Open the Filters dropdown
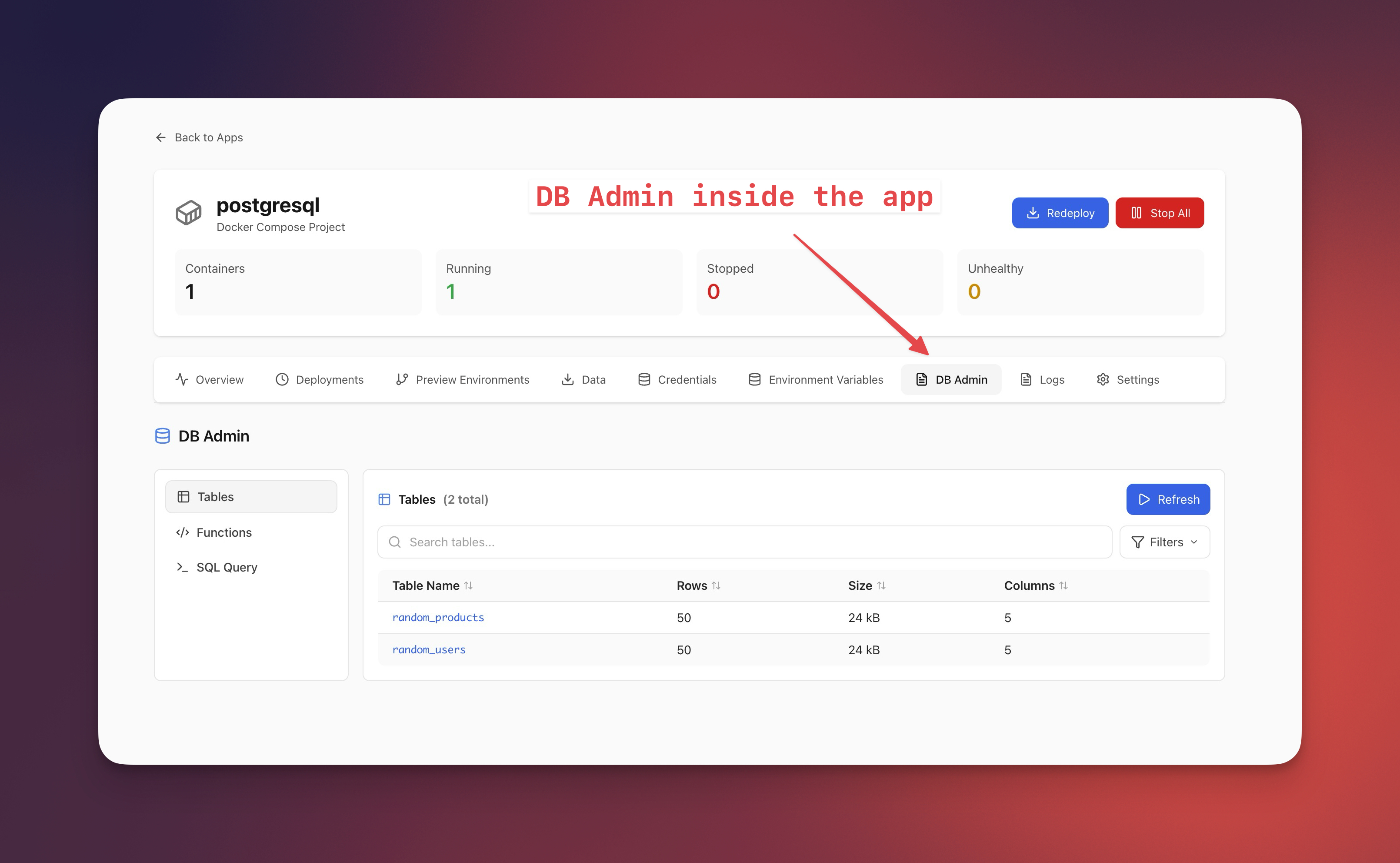Viewport: 1400px width, 863px height. pos(1164,542)
